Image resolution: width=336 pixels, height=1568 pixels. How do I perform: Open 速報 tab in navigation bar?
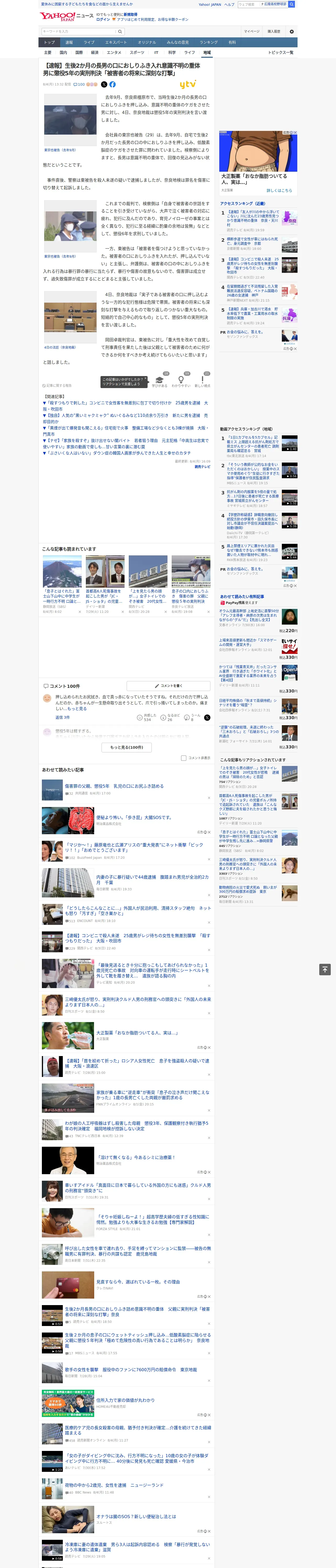(x=69, y=42)
